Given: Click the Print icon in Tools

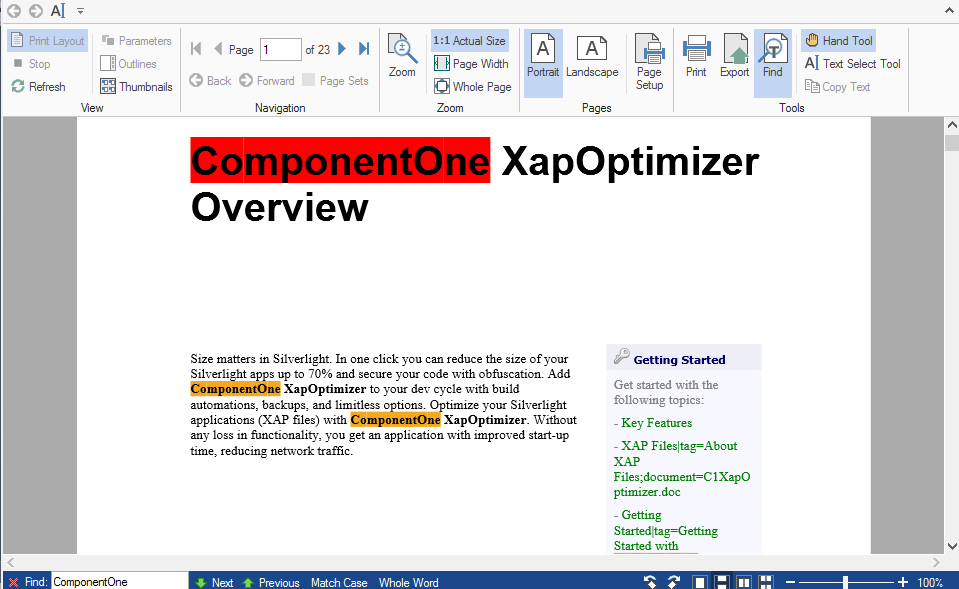Looking at the screenshot, I should pyautogui.click(x=696, y=56).
